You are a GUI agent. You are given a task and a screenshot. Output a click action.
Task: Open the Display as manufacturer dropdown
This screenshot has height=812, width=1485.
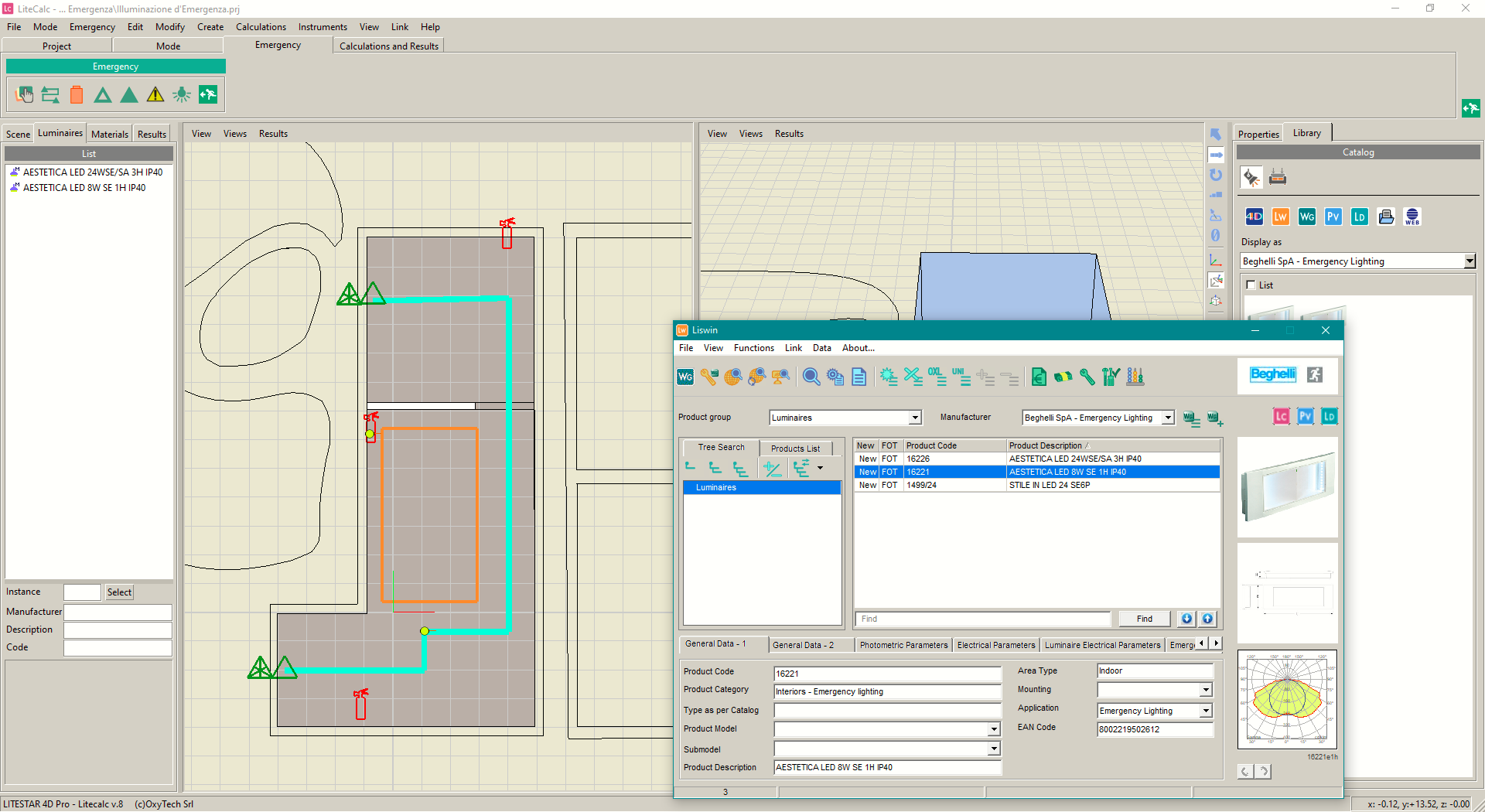point(1470,261)
